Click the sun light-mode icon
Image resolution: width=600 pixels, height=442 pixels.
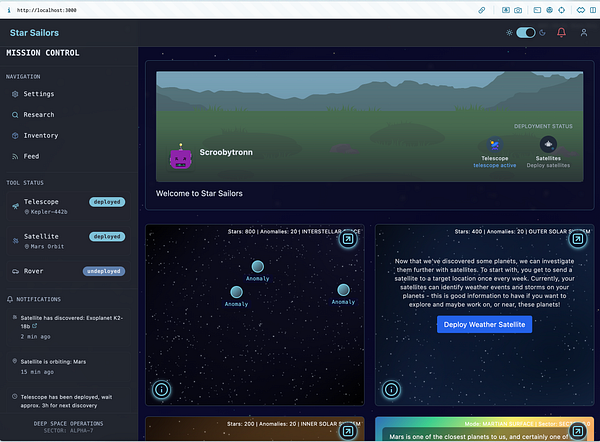(509, 33)
